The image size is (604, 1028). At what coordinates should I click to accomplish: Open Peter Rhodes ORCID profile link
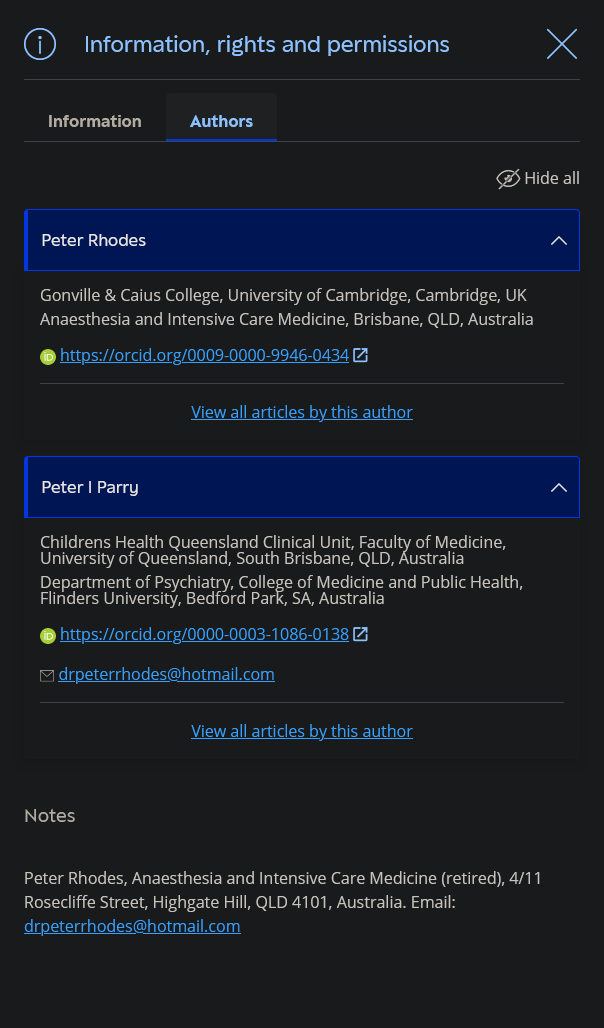pos(204,355)
